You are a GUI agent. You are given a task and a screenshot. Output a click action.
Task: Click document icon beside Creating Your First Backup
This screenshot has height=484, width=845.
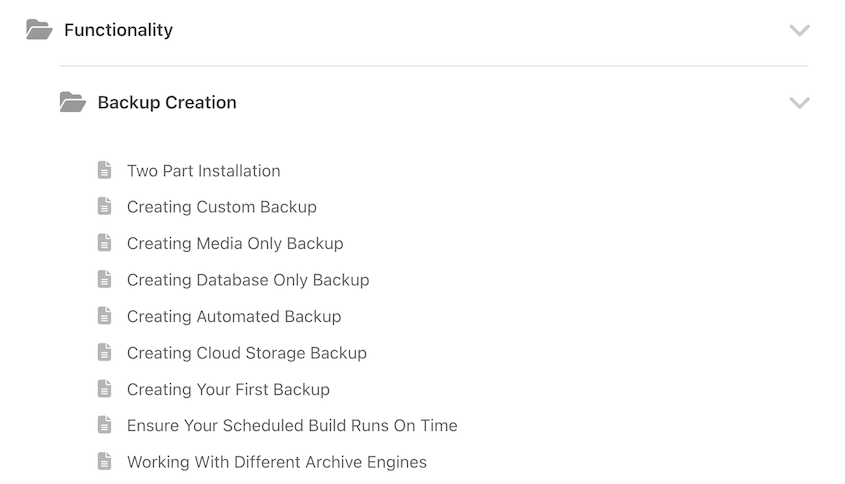[105, 389]
